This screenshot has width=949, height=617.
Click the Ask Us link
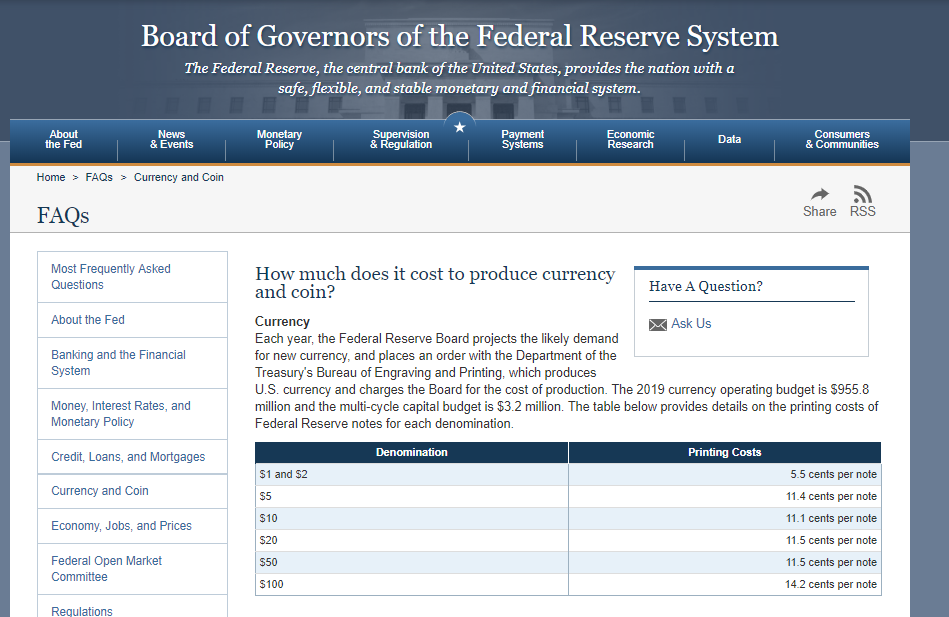click(691, 324)
